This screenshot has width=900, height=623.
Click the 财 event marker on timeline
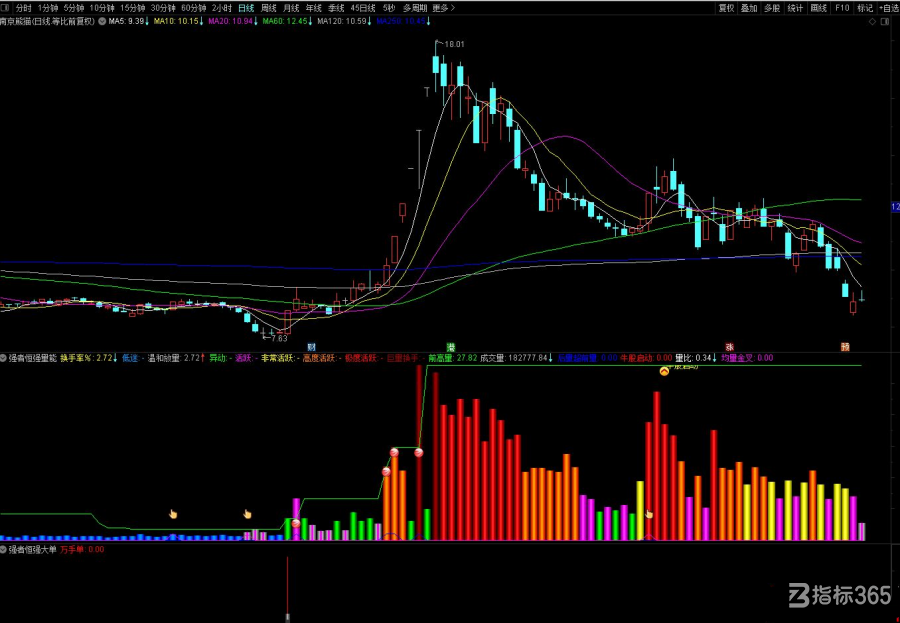312,347
